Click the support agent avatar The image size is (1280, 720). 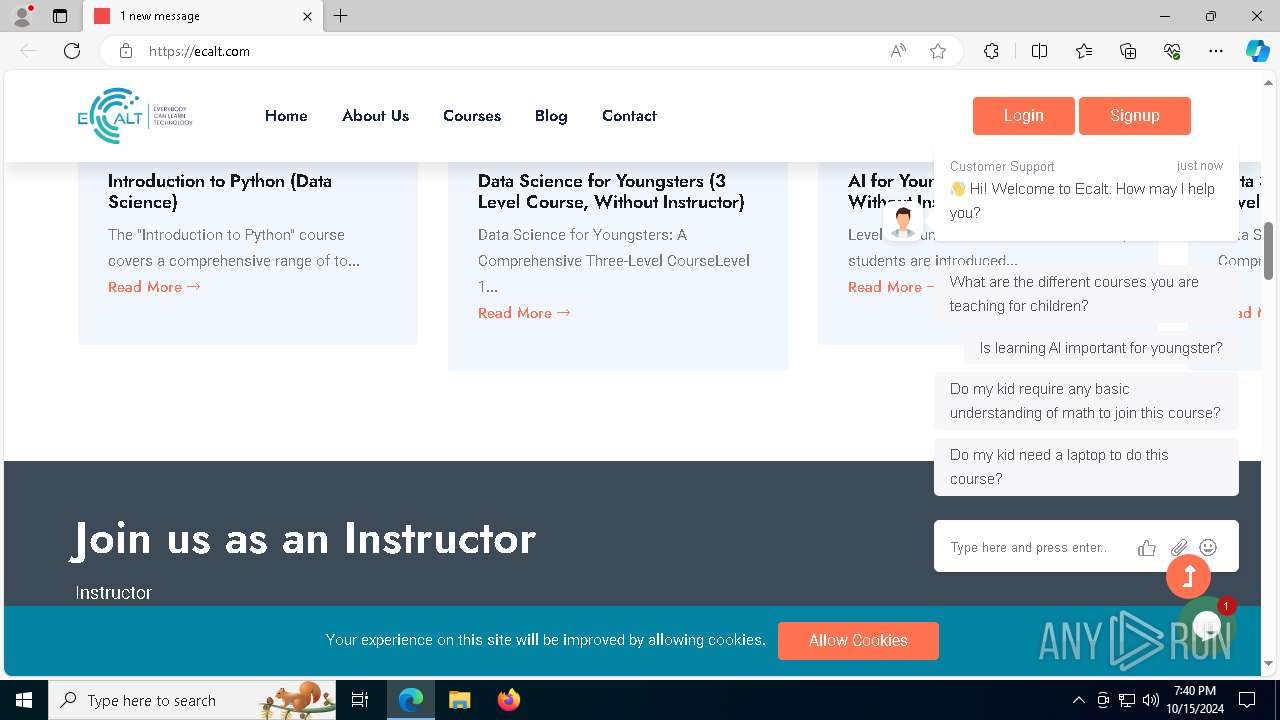(903, 222)
